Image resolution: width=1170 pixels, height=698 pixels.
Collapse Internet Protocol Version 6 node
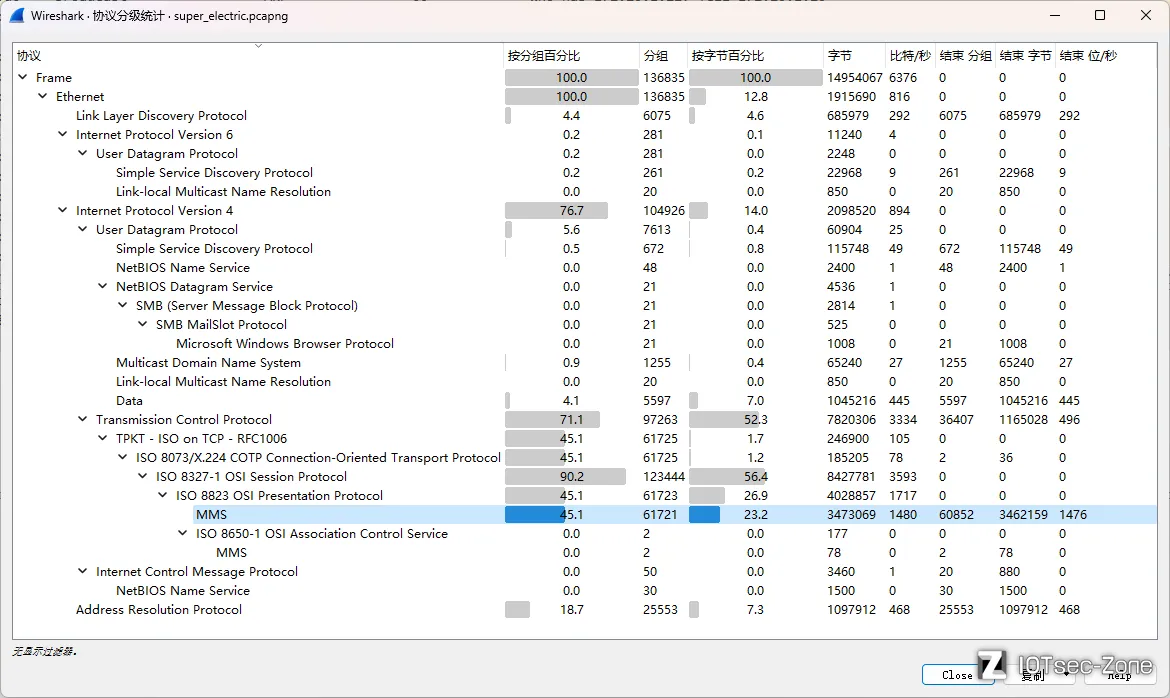click(63, 134)
